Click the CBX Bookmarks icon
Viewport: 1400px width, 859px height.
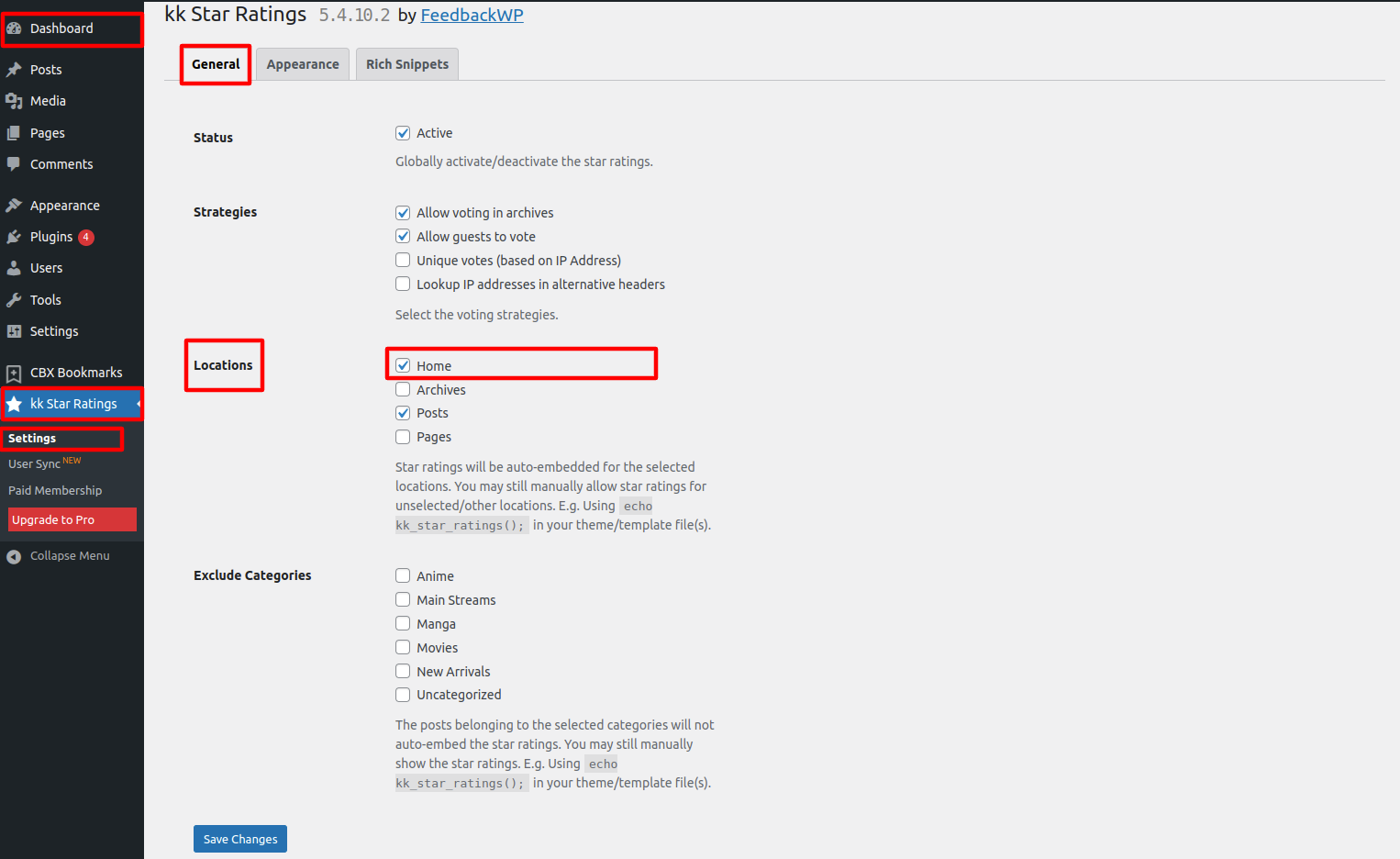pyautogui.click(x=15, y=373)
